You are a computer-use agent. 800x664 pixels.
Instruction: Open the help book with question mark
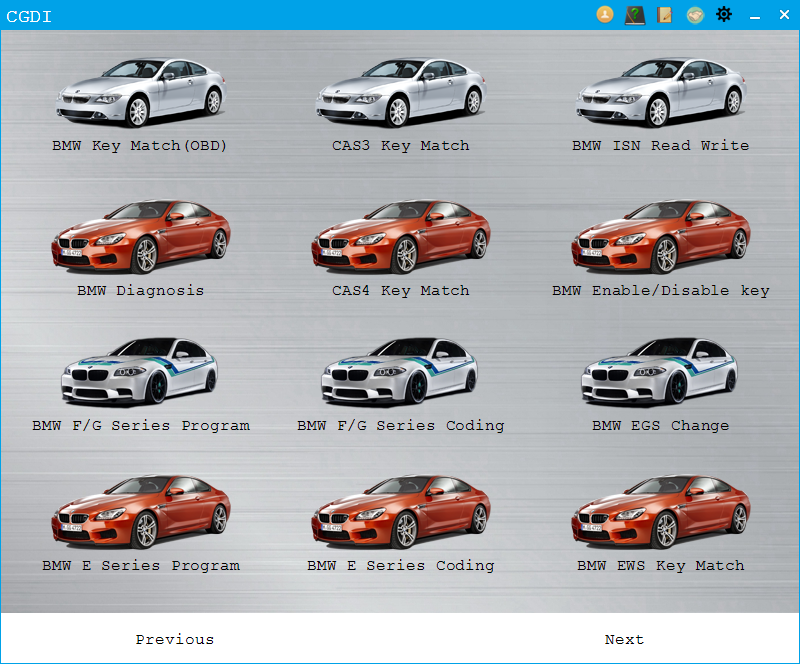pyautogui.click(x=635, y=15)
